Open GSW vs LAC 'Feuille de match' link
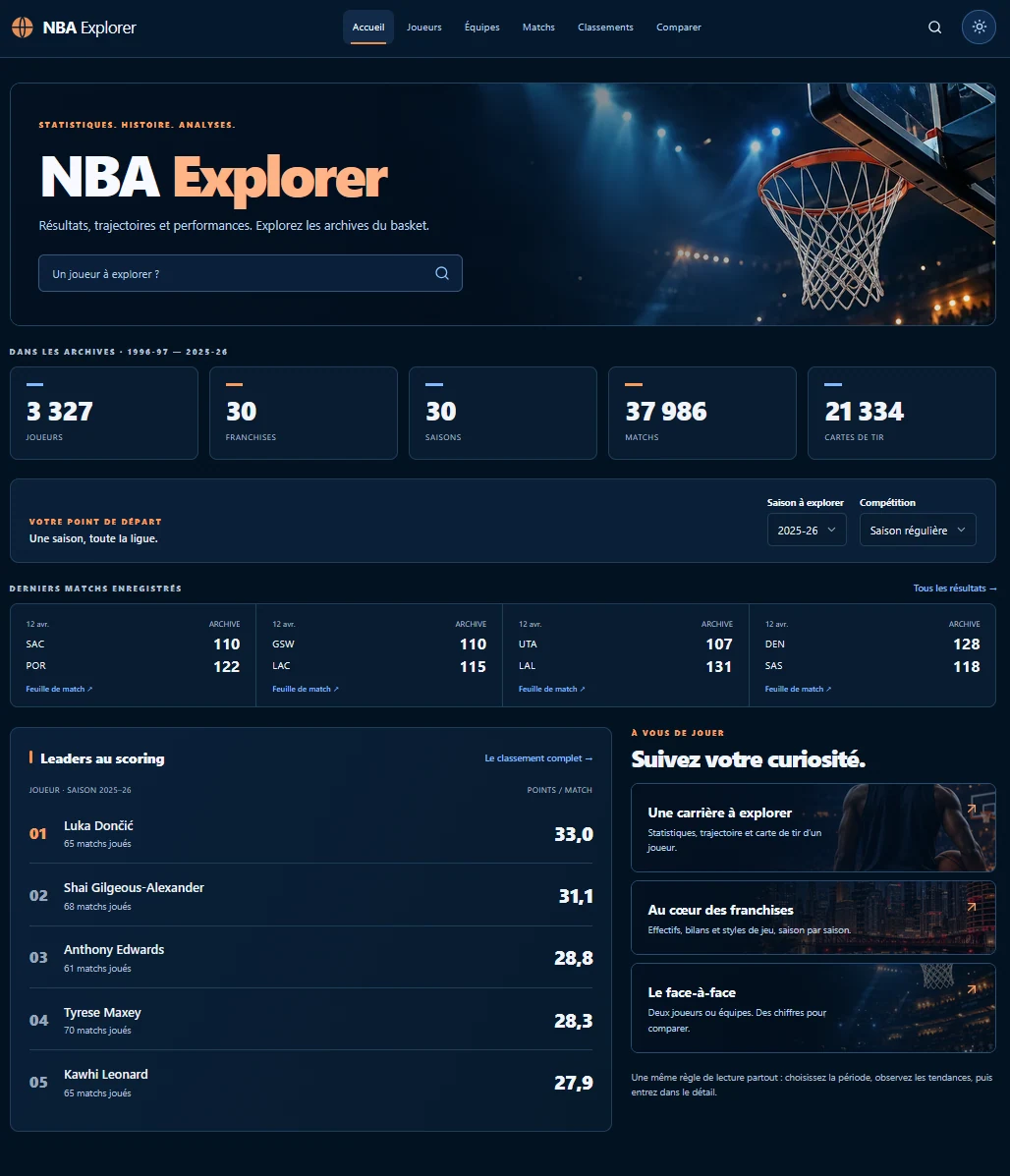Viewport: 1010px width, 1176px height. 306,689
